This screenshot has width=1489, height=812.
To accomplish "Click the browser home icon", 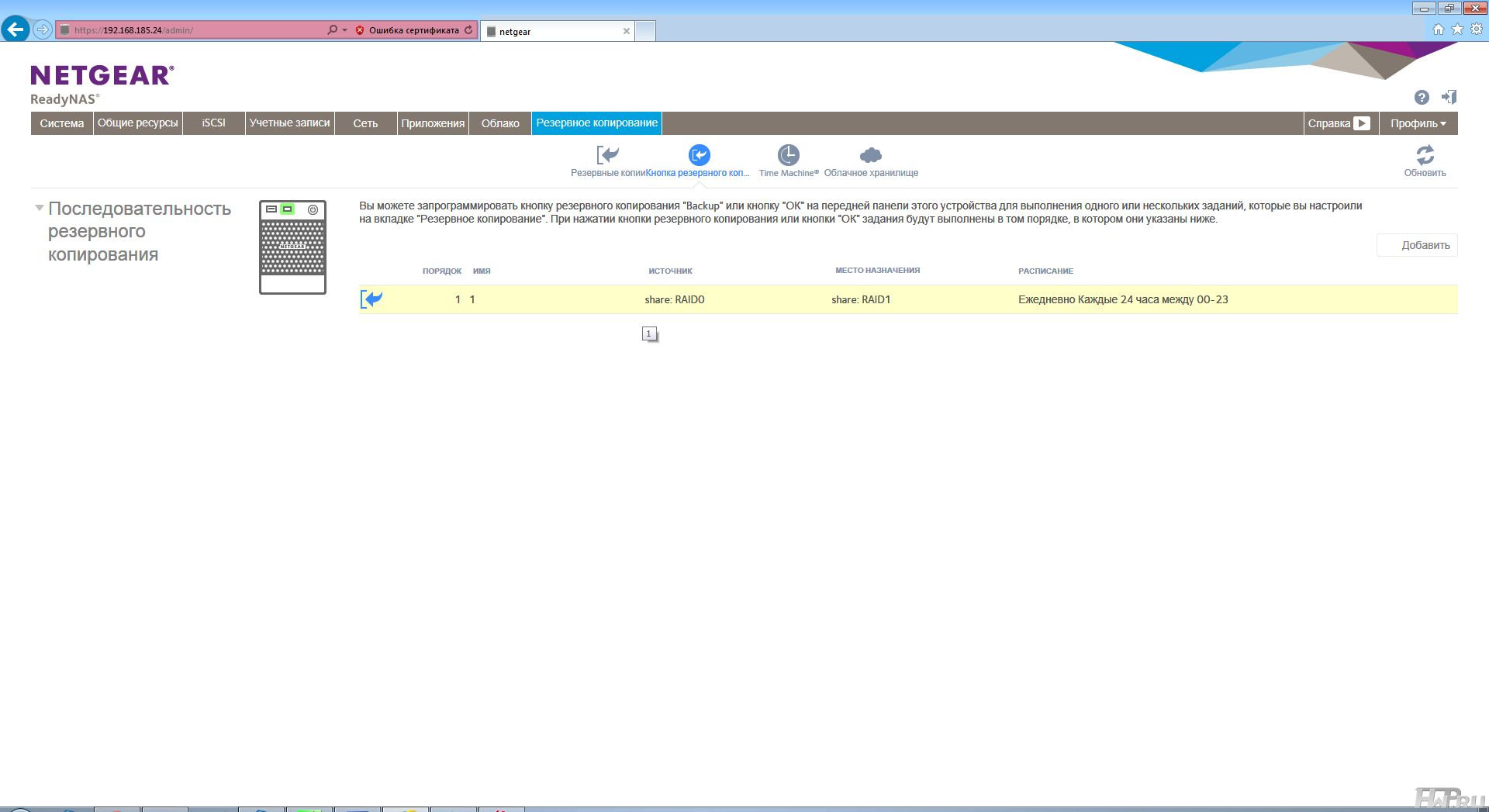I will point(1438,29).
